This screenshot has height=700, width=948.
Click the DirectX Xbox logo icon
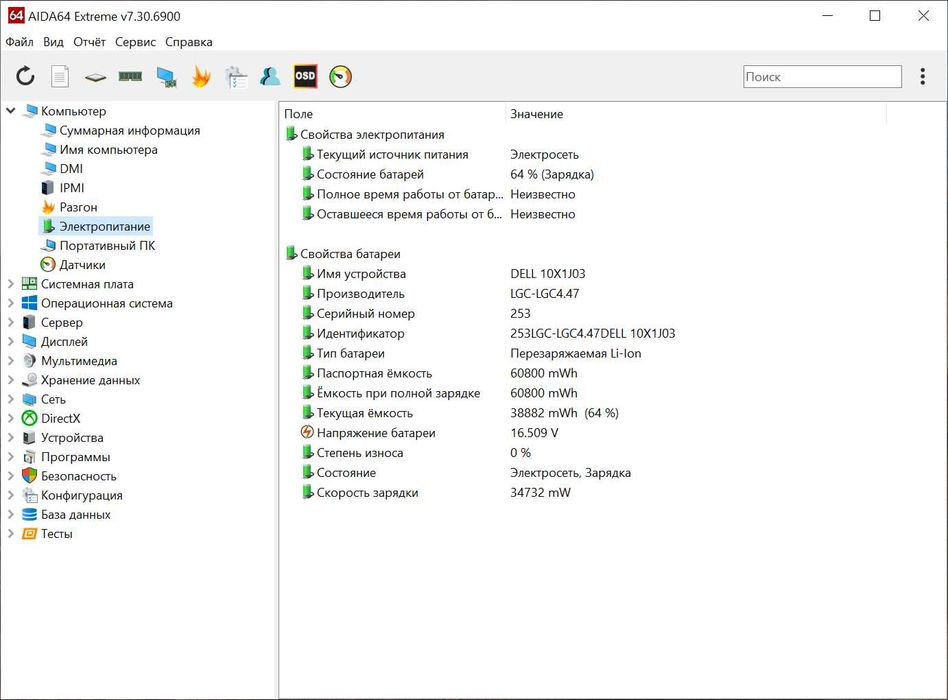tap(29, 418)
